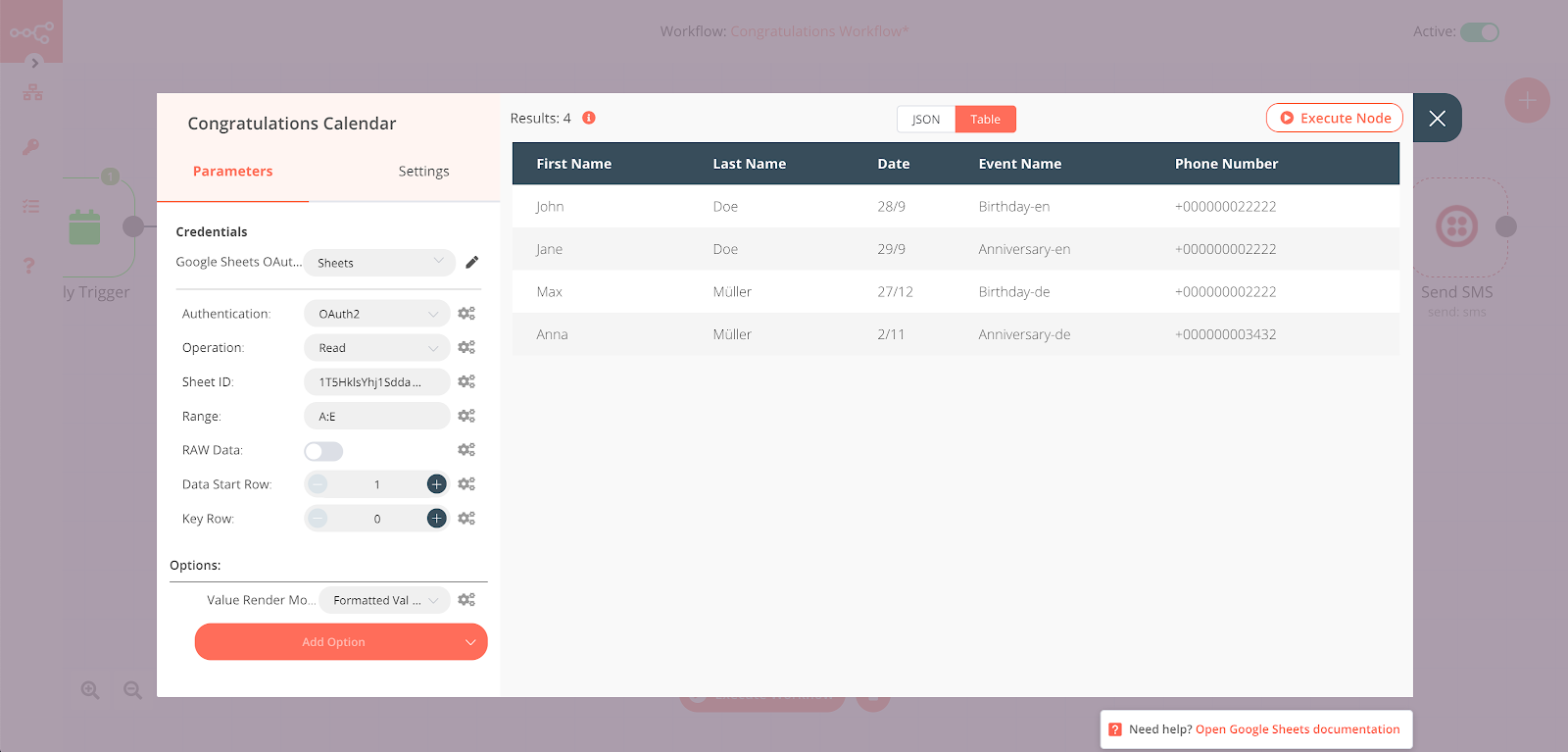Select the Parameters tab
1568x752 pixels.
tap(232, 172)
